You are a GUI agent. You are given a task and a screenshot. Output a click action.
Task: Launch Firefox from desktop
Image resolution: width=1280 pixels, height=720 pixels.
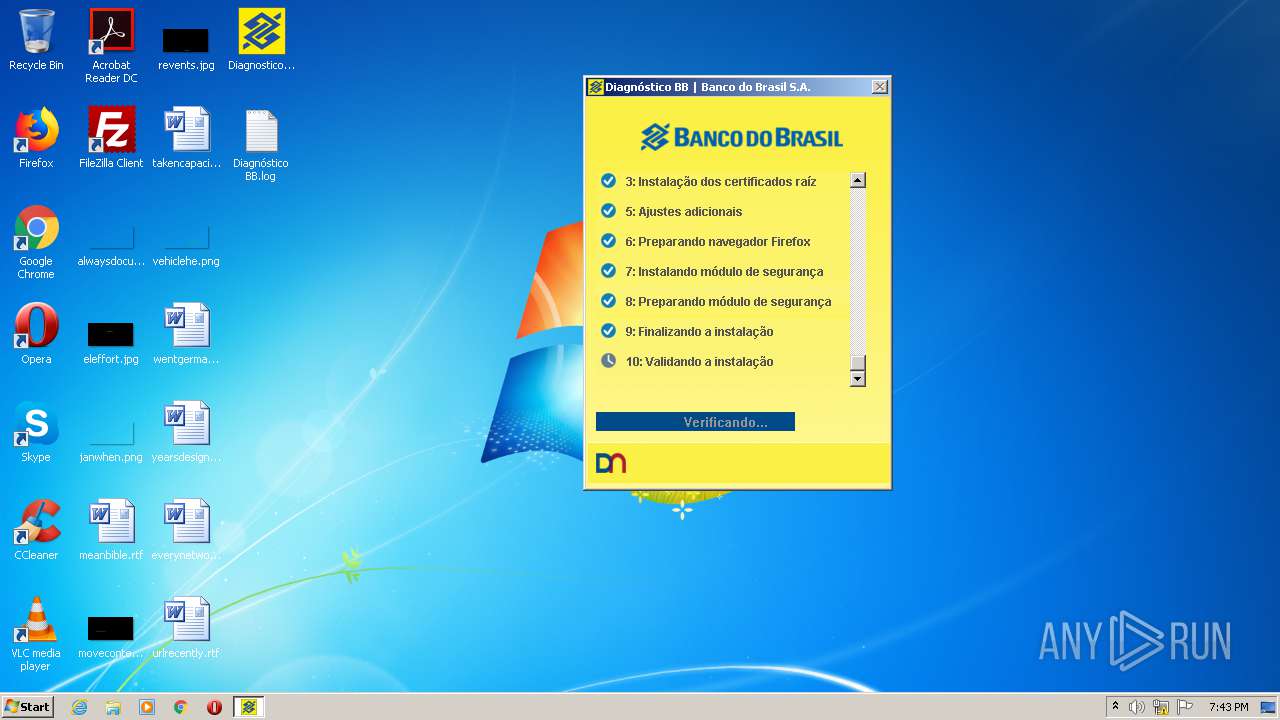pos(36,138)
